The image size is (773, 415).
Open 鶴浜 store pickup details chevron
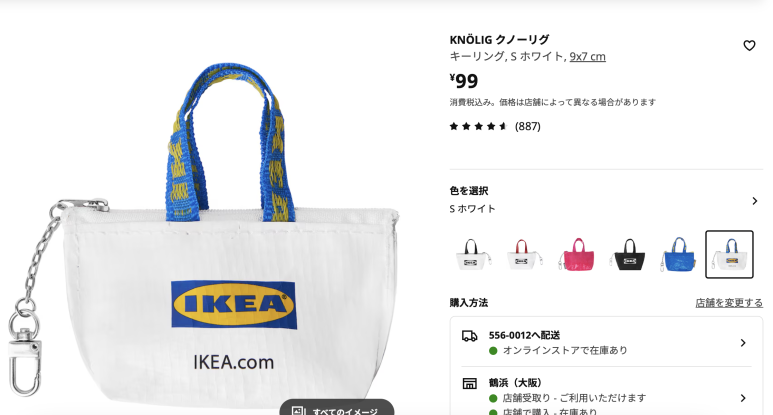743,398
